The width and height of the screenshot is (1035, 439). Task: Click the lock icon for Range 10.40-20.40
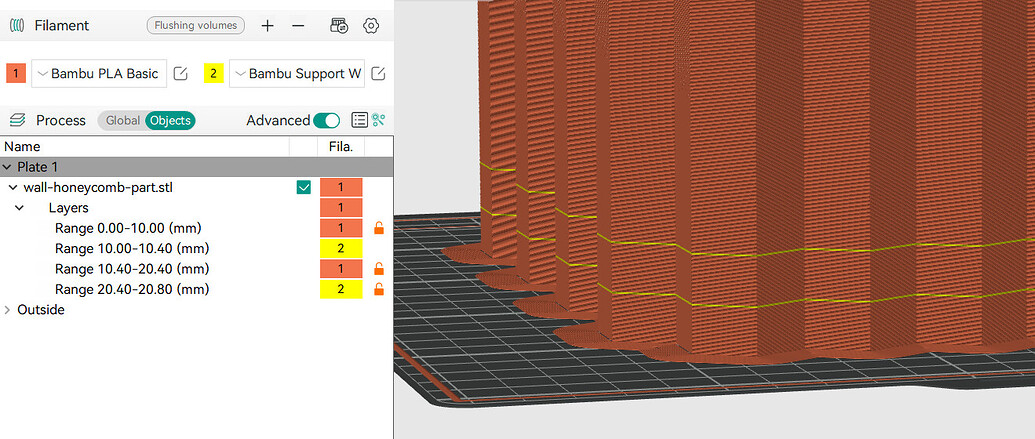pyautogui.click(x=379, y=269)
